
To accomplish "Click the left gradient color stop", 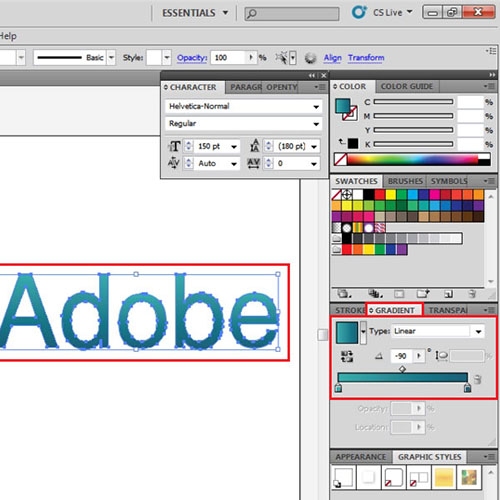I will tap(338, 388).
